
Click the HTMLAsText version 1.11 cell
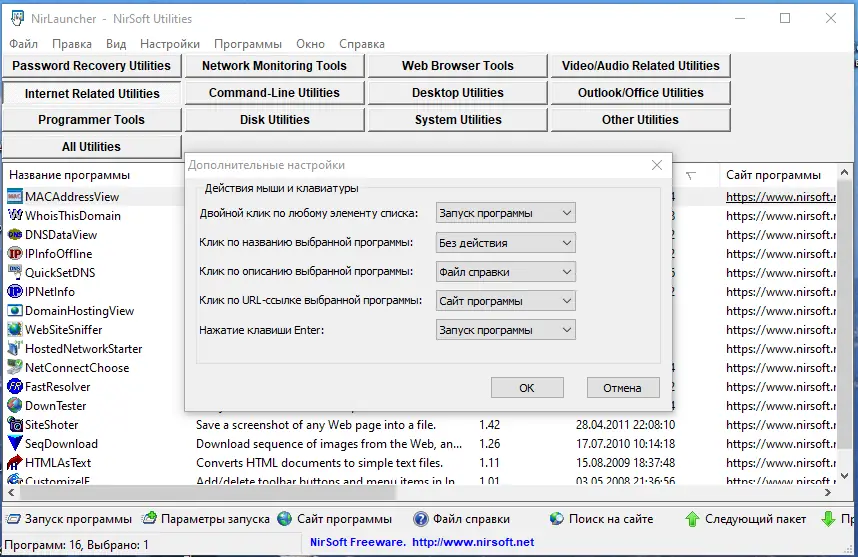[x=489, y=463]
